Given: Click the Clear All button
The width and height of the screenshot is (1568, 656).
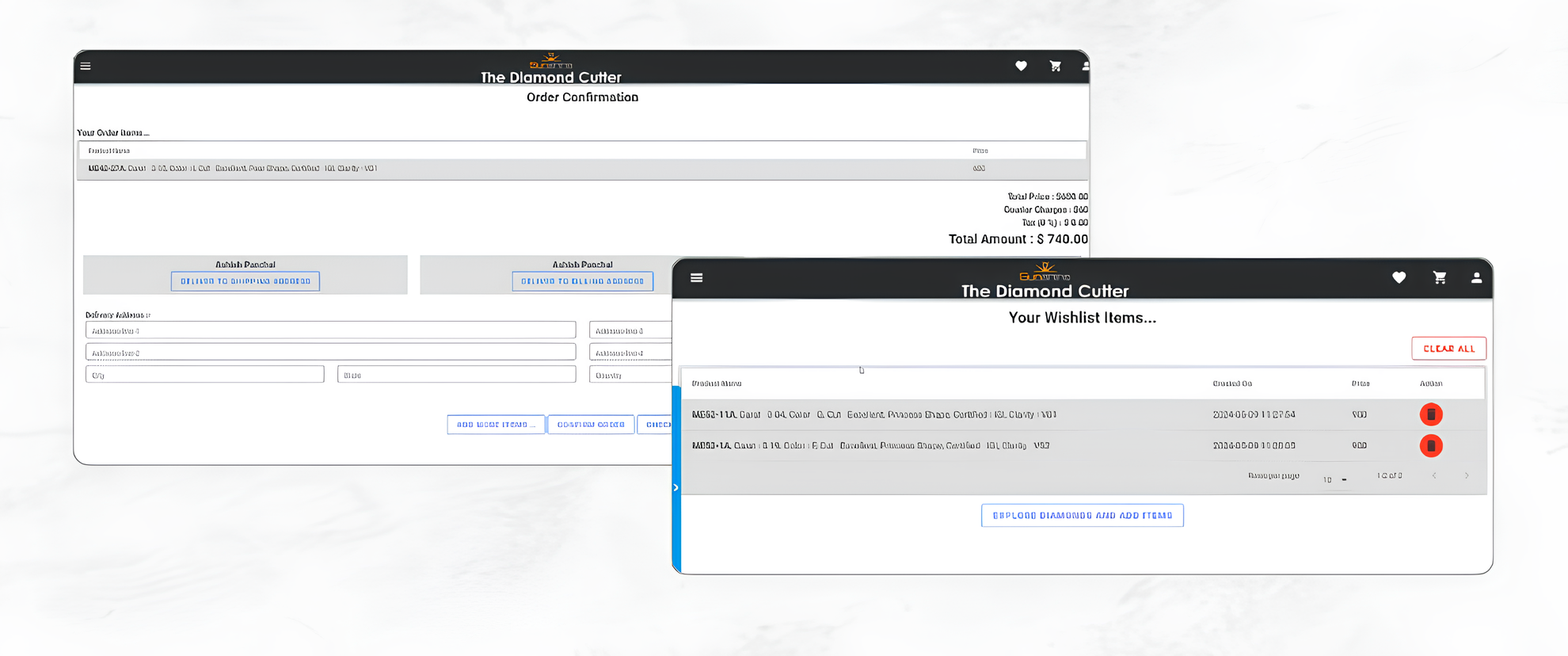Looking at the screenshot, I should pos(1448,349).
